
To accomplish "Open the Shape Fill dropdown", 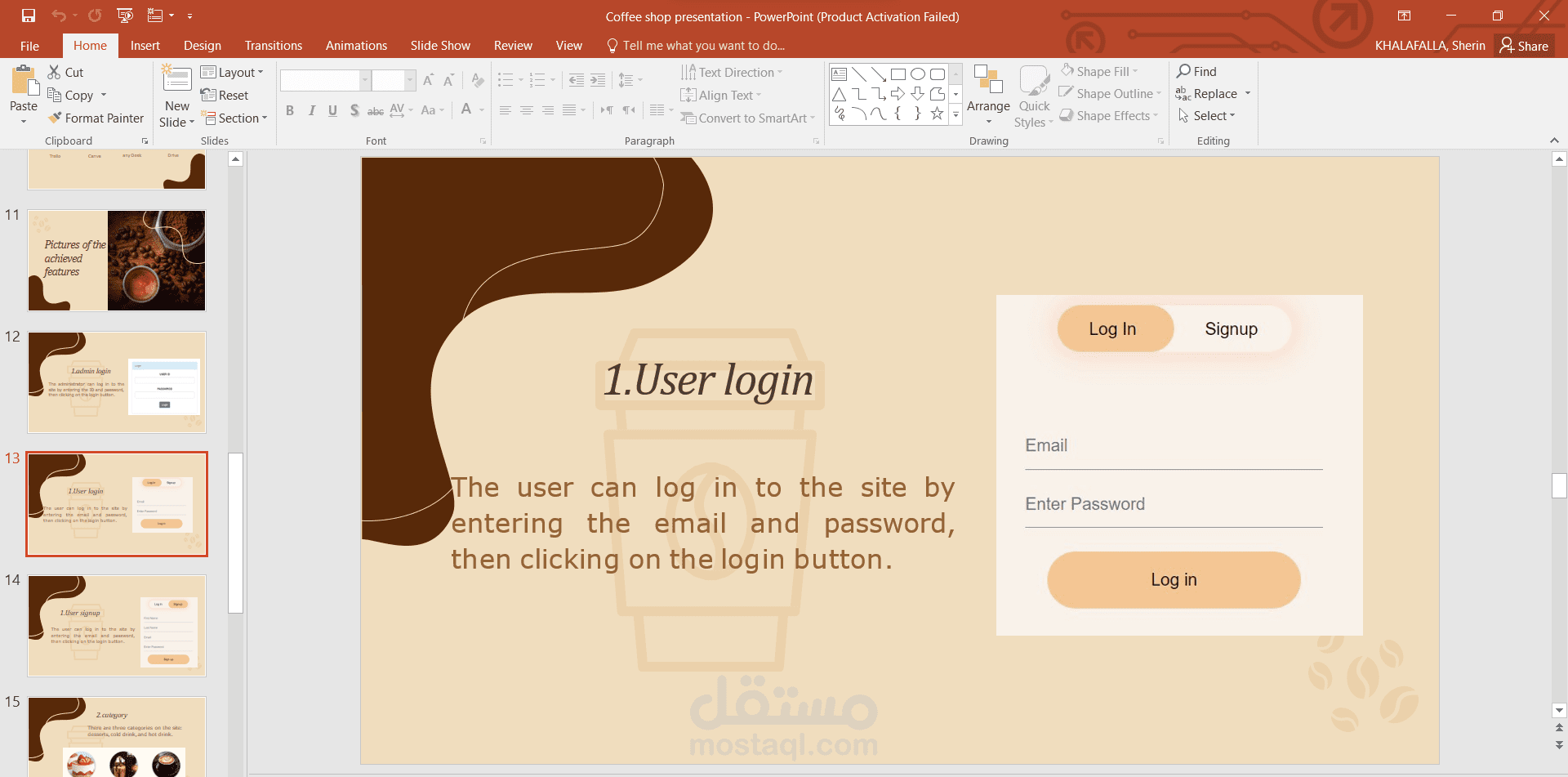I will (1099, 71).
